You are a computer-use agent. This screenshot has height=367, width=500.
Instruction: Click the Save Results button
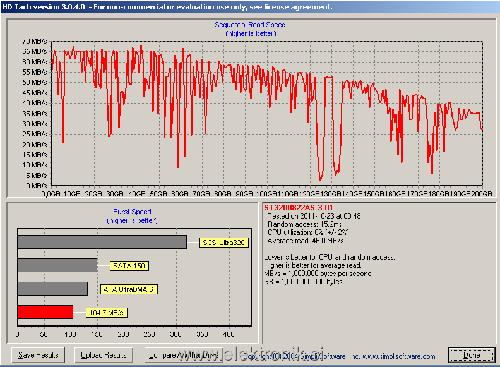(x=38, y=355)
